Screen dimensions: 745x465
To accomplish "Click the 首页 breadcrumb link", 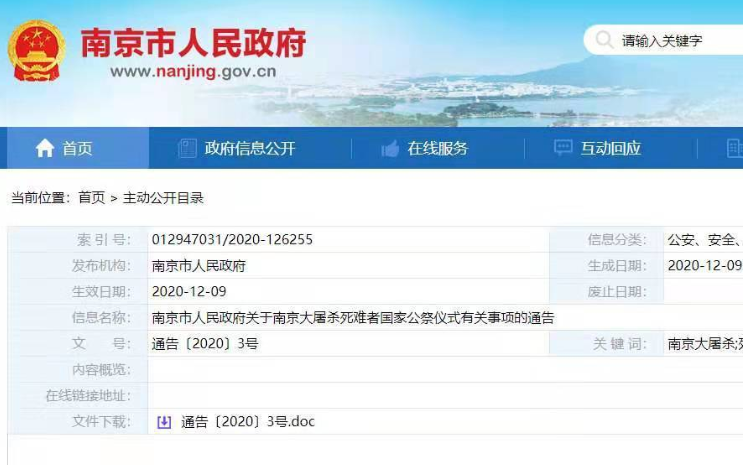I will [x=91, y=198].
